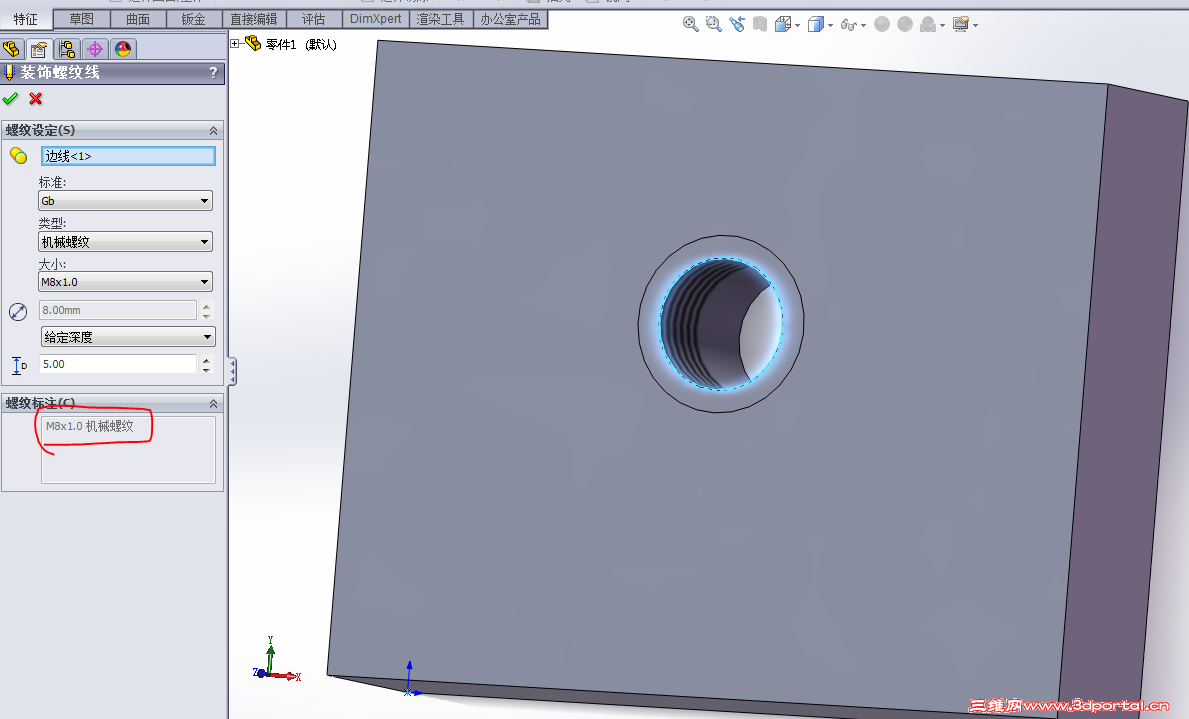
Task: Click the greyed sphere icon between Edit Appearance and View Settings
Action: 905,24
